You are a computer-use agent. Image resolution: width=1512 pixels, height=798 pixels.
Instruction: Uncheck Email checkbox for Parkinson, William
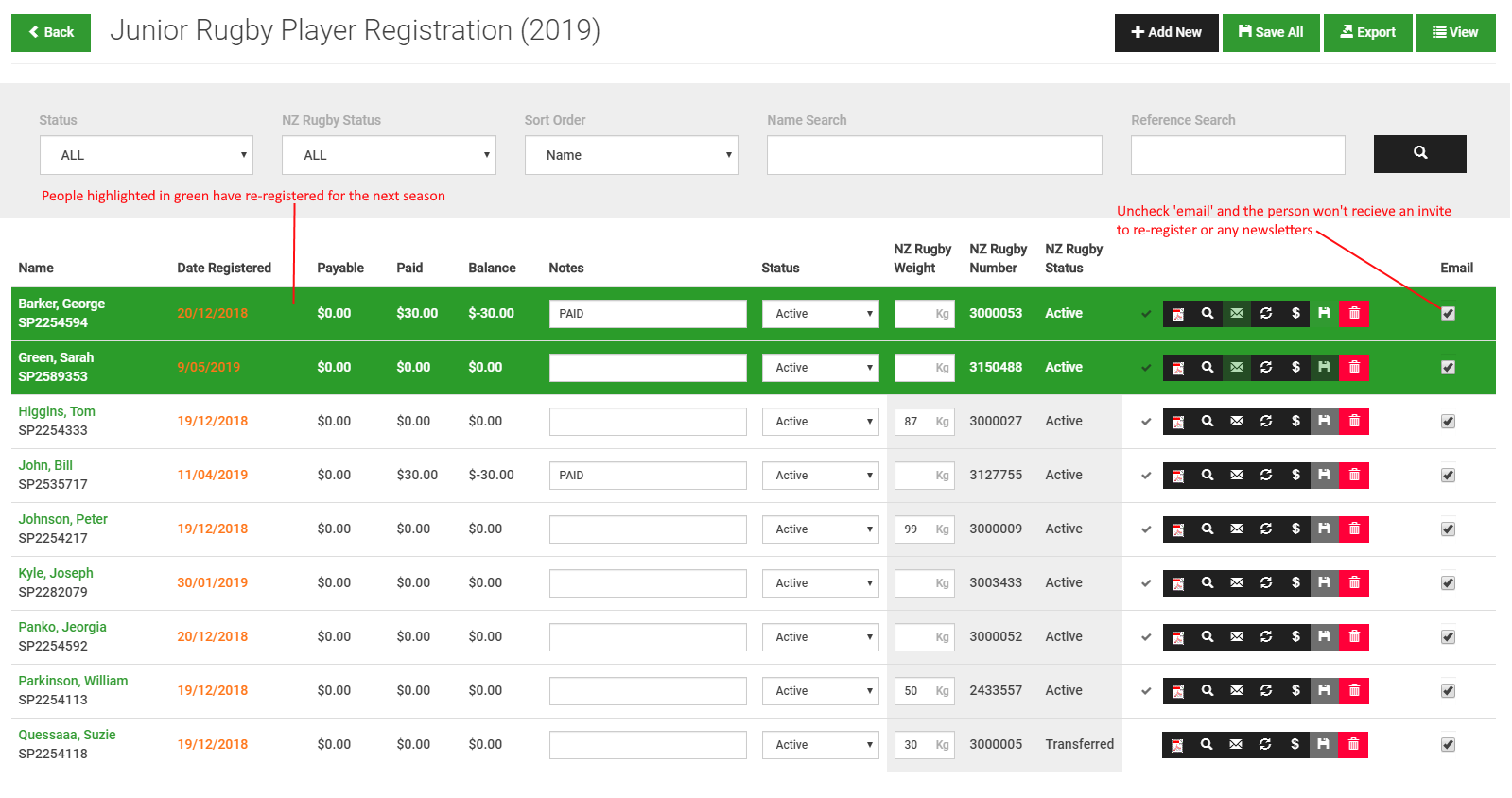1448,691
